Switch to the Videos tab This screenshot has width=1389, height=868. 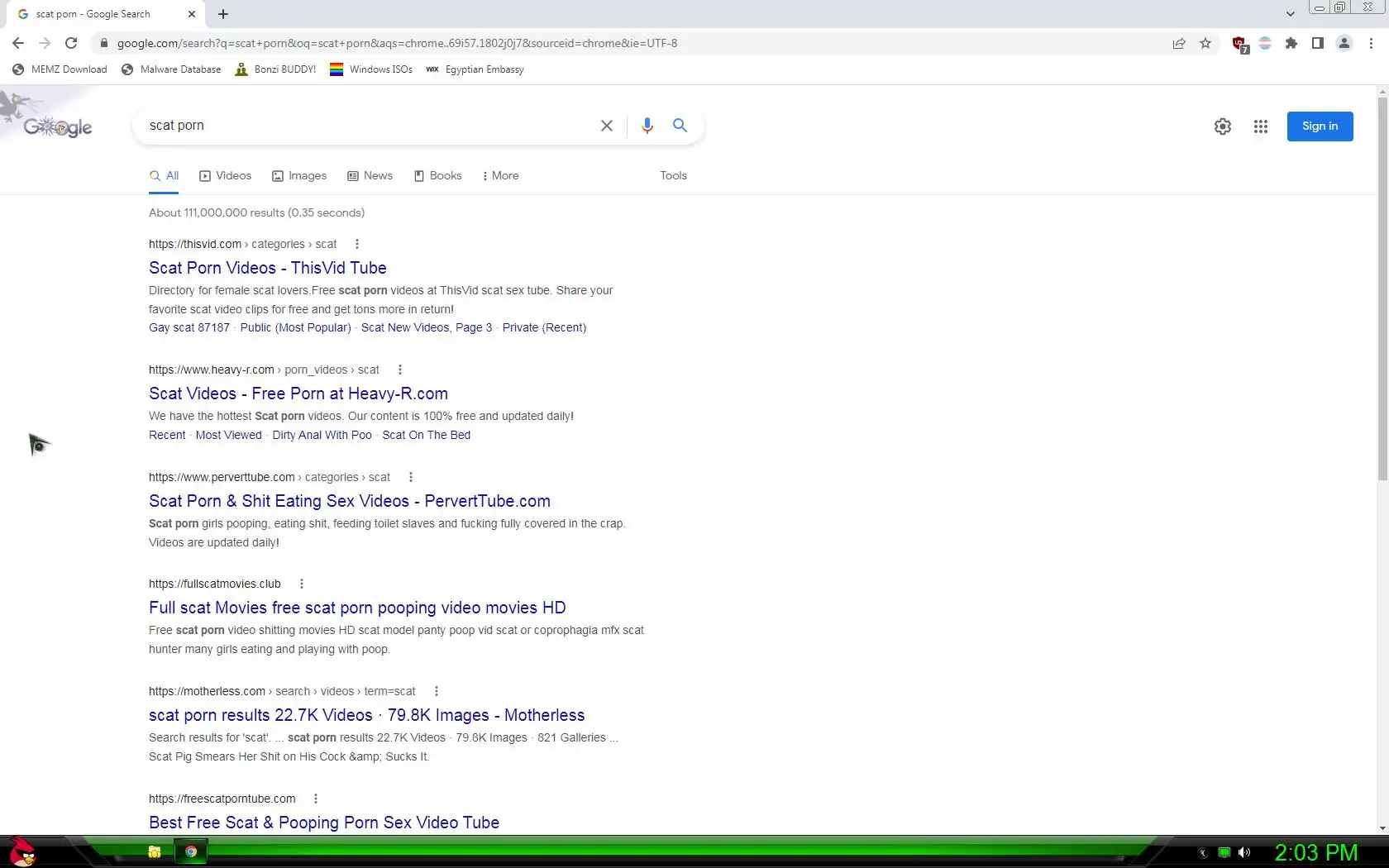225,175
